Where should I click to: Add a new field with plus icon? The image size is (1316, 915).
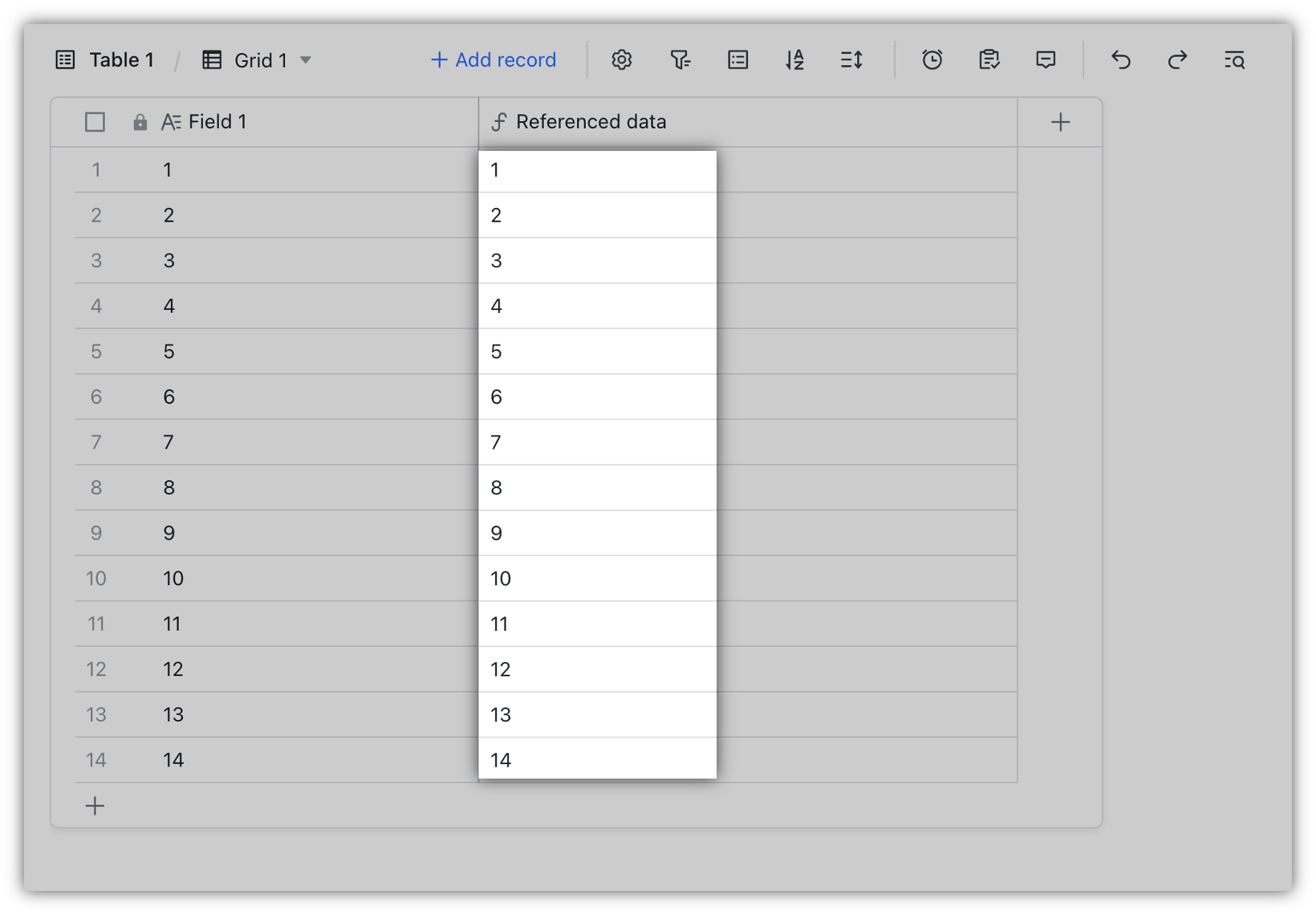1060,122
